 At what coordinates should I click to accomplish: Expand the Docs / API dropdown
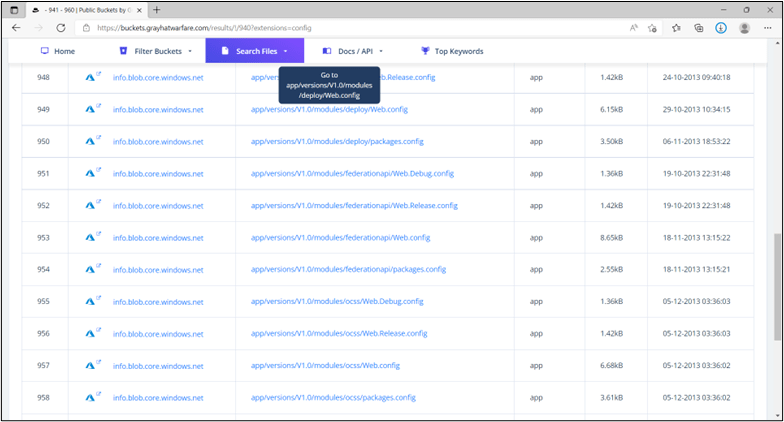pyautogui.click(x=353, y=51)
